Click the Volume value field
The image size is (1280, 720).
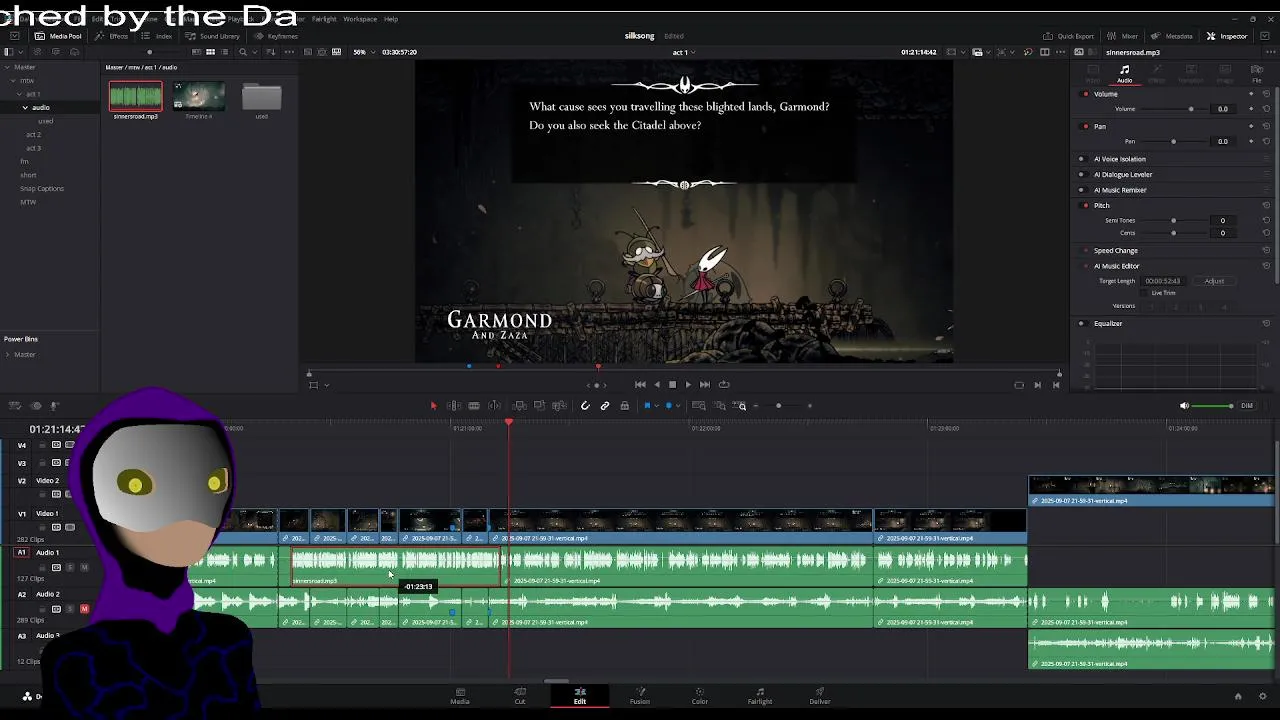tap(1222, 109)
